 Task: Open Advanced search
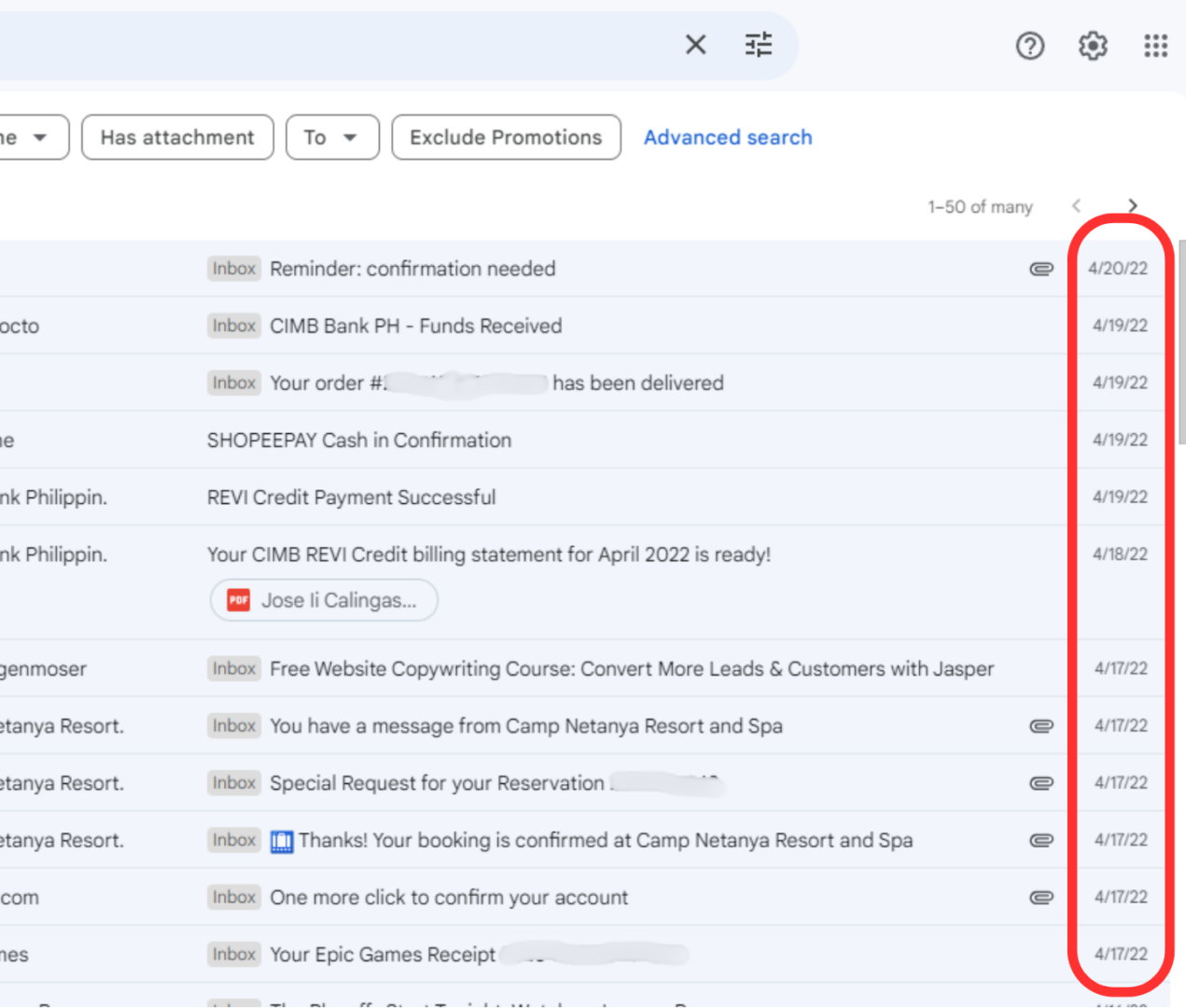(728, 137)
